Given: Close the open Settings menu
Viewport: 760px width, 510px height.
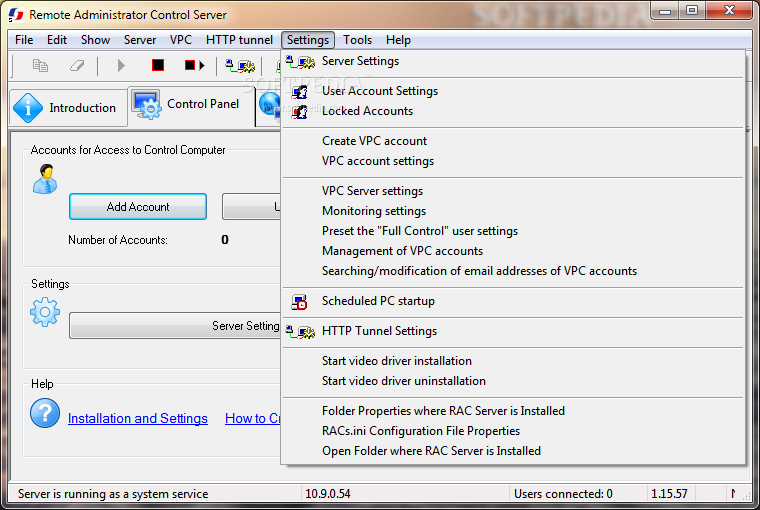Looking at the screenshot, I should point(308,40).
